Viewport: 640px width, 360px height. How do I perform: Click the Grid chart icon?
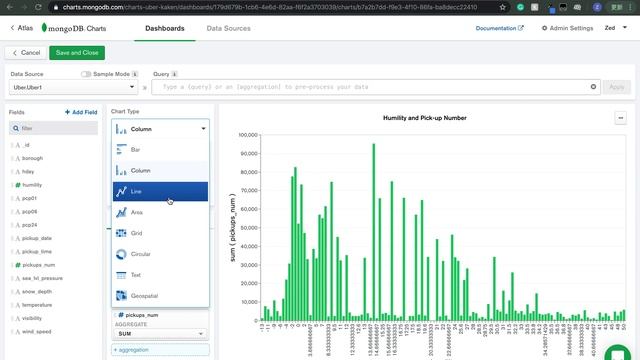(121, 233)
